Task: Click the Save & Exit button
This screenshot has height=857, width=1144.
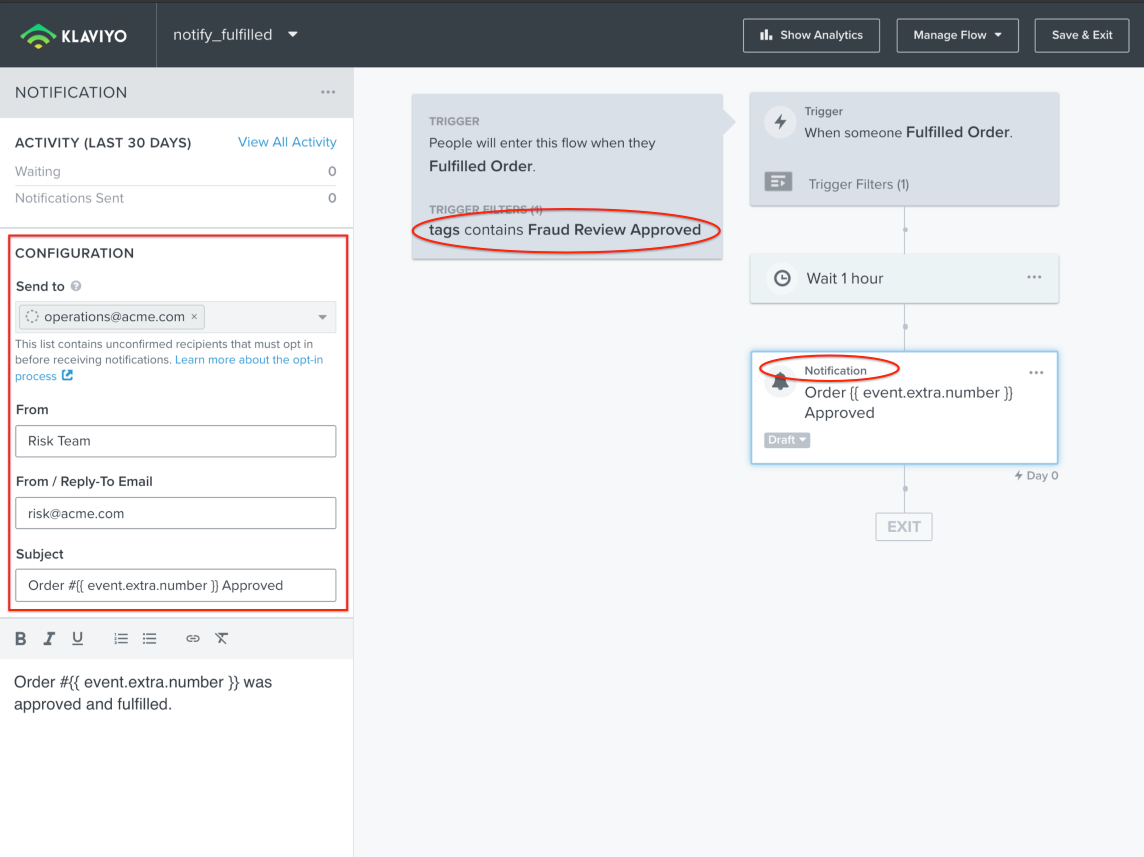Action: [x=1082, y=35]
